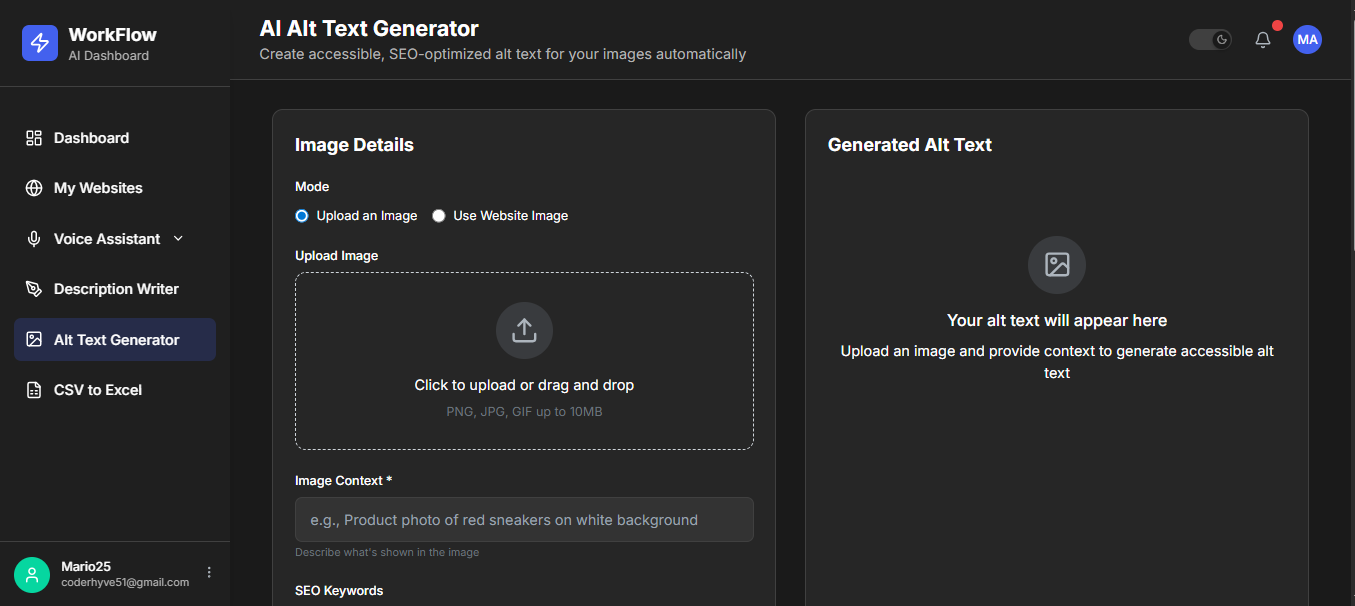Click the WorkFlow lightning bolt logo
This screenshot has height=606, width=1355.
click(x=40, y=43)
